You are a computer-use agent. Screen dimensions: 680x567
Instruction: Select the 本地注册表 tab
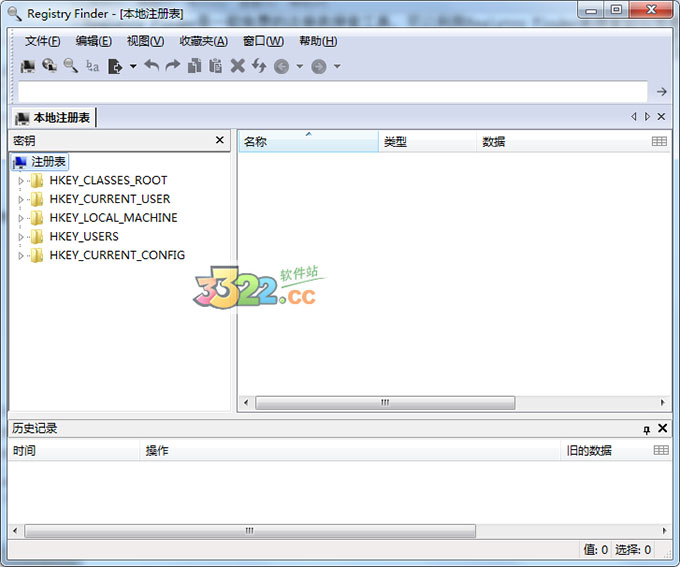[53, 118]
